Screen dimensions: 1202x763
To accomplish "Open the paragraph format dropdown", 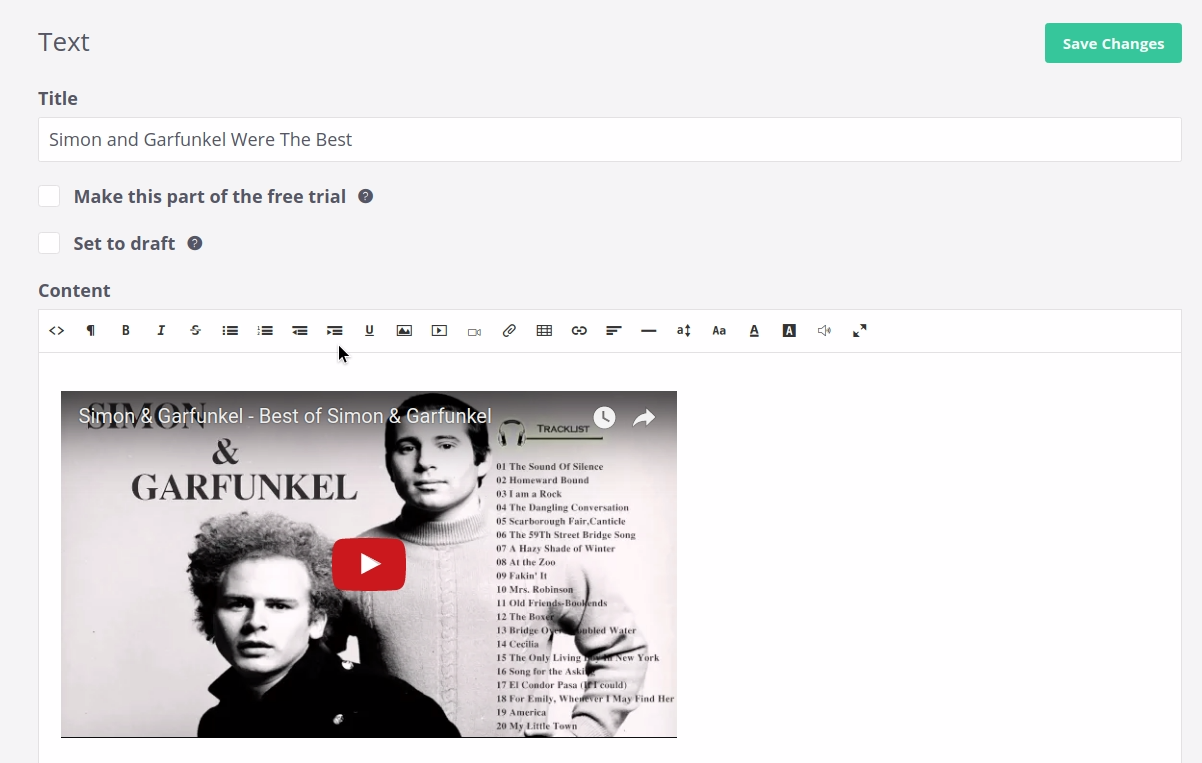I will [91, 331].
